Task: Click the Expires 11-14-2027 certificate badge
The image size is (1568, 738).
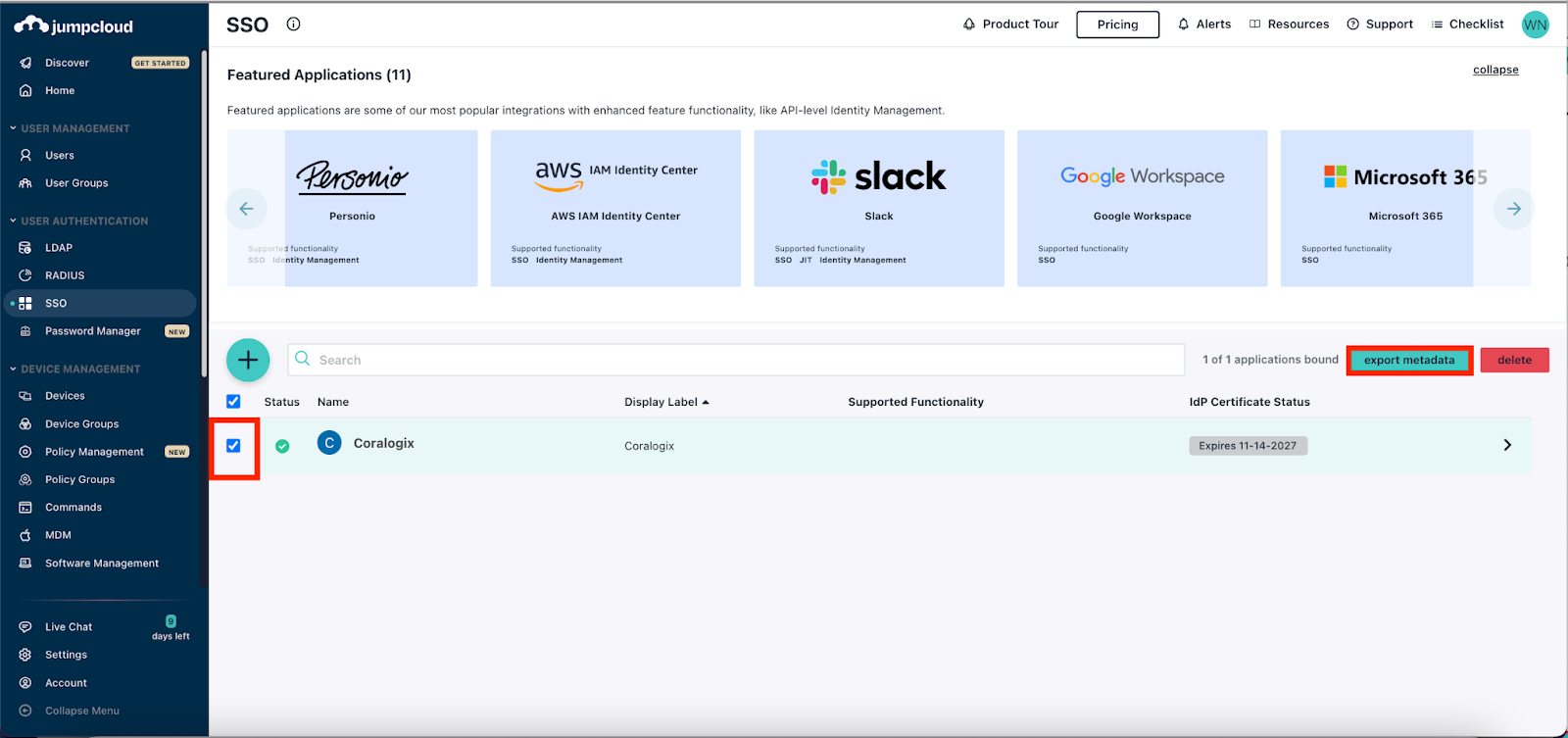Action: click(1248, 446)
